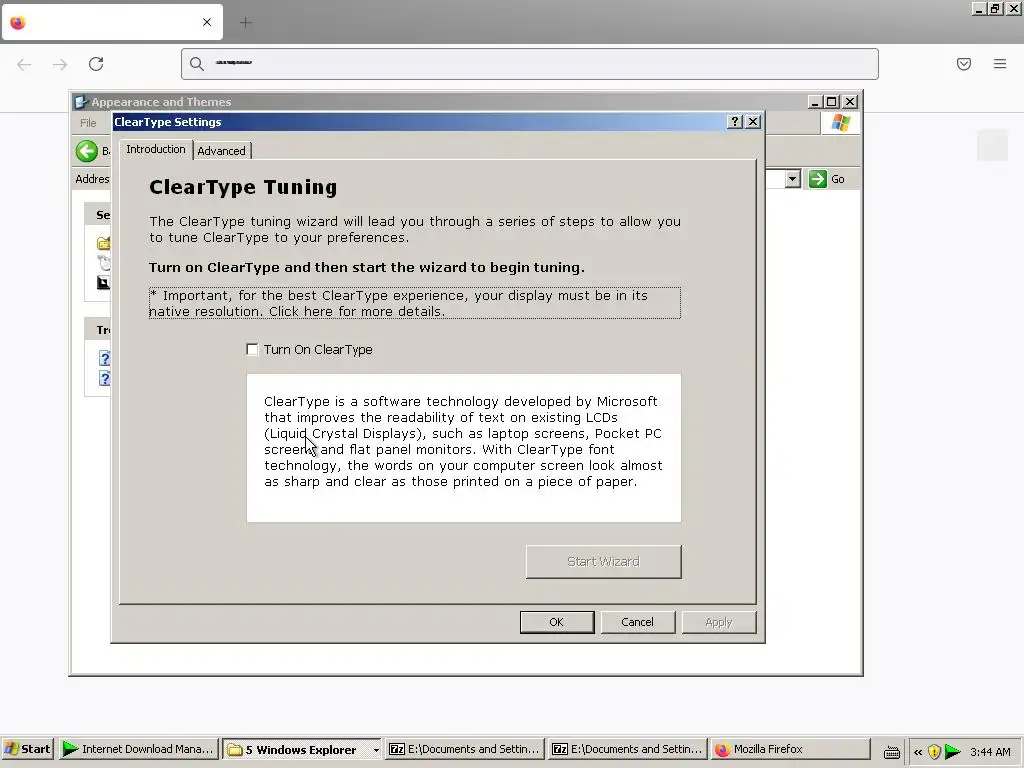Click the security shield tray icon
This screenshot has height=768, width=1024.
(934, 752)
